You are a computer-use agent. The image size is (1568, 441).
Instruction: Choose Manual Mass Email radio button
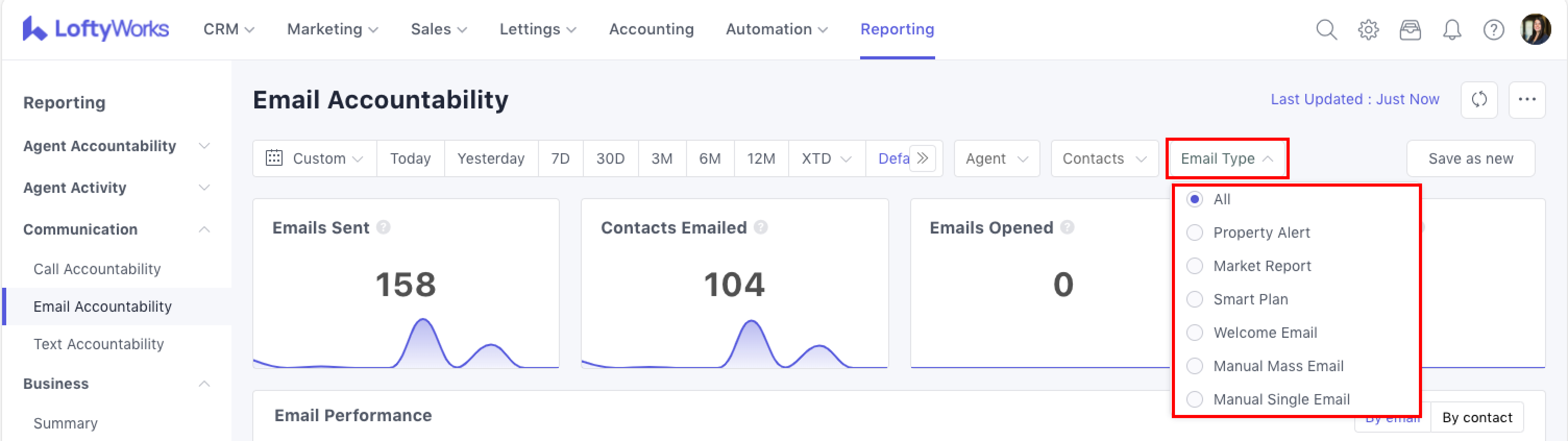pyautogui.click(x=1194, y=366)
